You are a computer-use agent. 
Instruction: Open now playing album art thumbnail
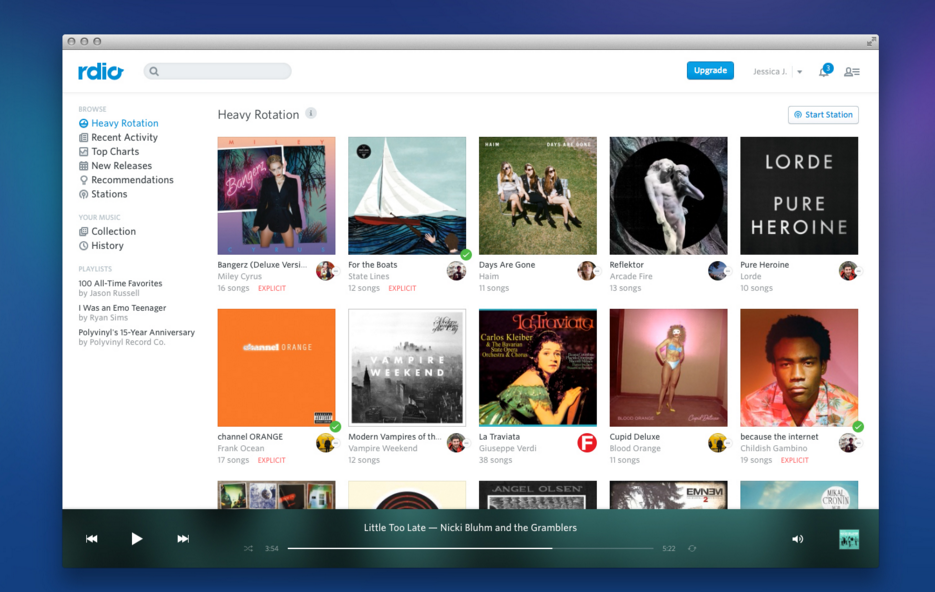click(x=849, y=539)
